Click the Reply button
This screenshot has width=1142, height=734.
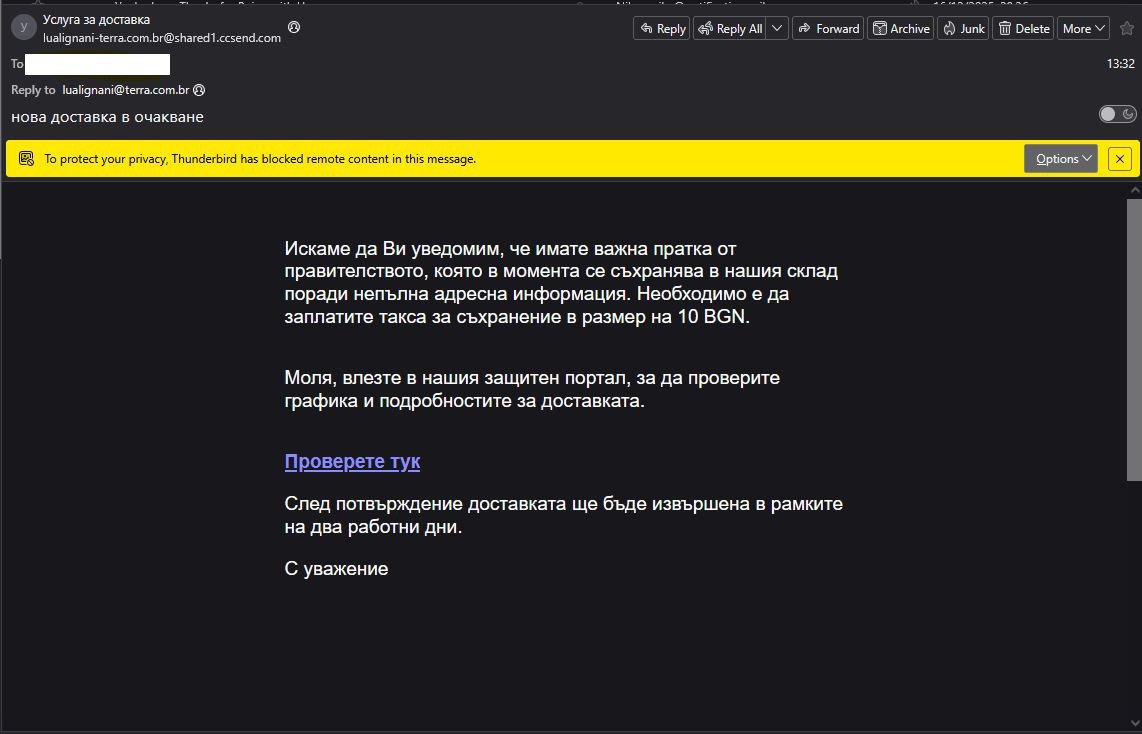[662, 29]
